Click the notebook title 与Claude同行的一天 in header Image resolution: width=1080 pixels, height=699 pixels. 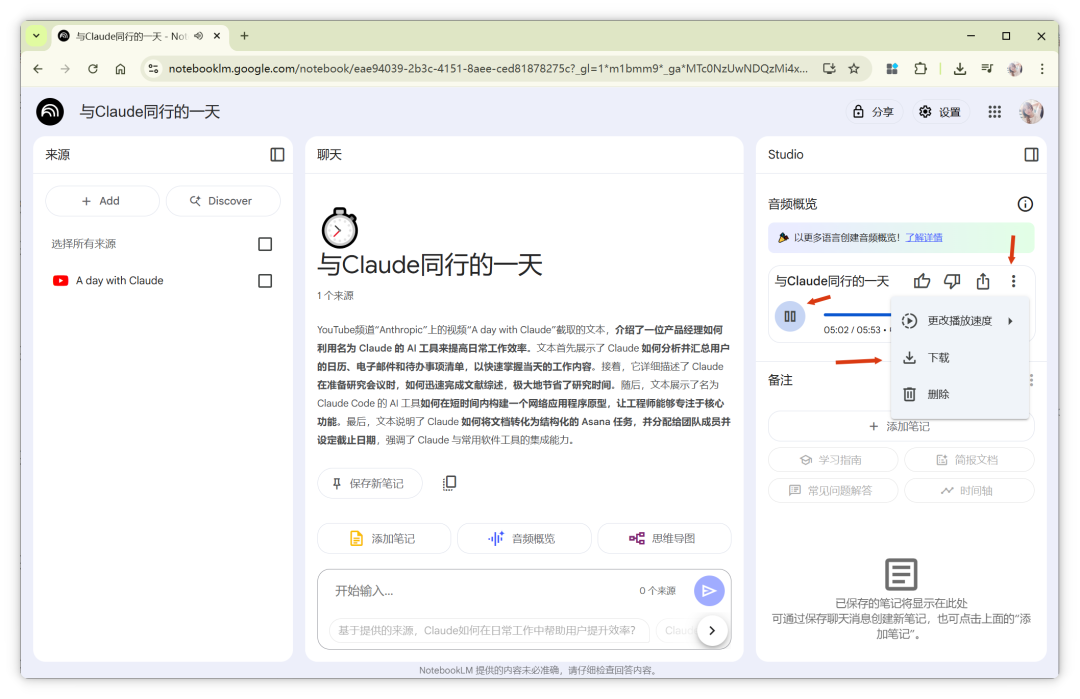point(149,112)
